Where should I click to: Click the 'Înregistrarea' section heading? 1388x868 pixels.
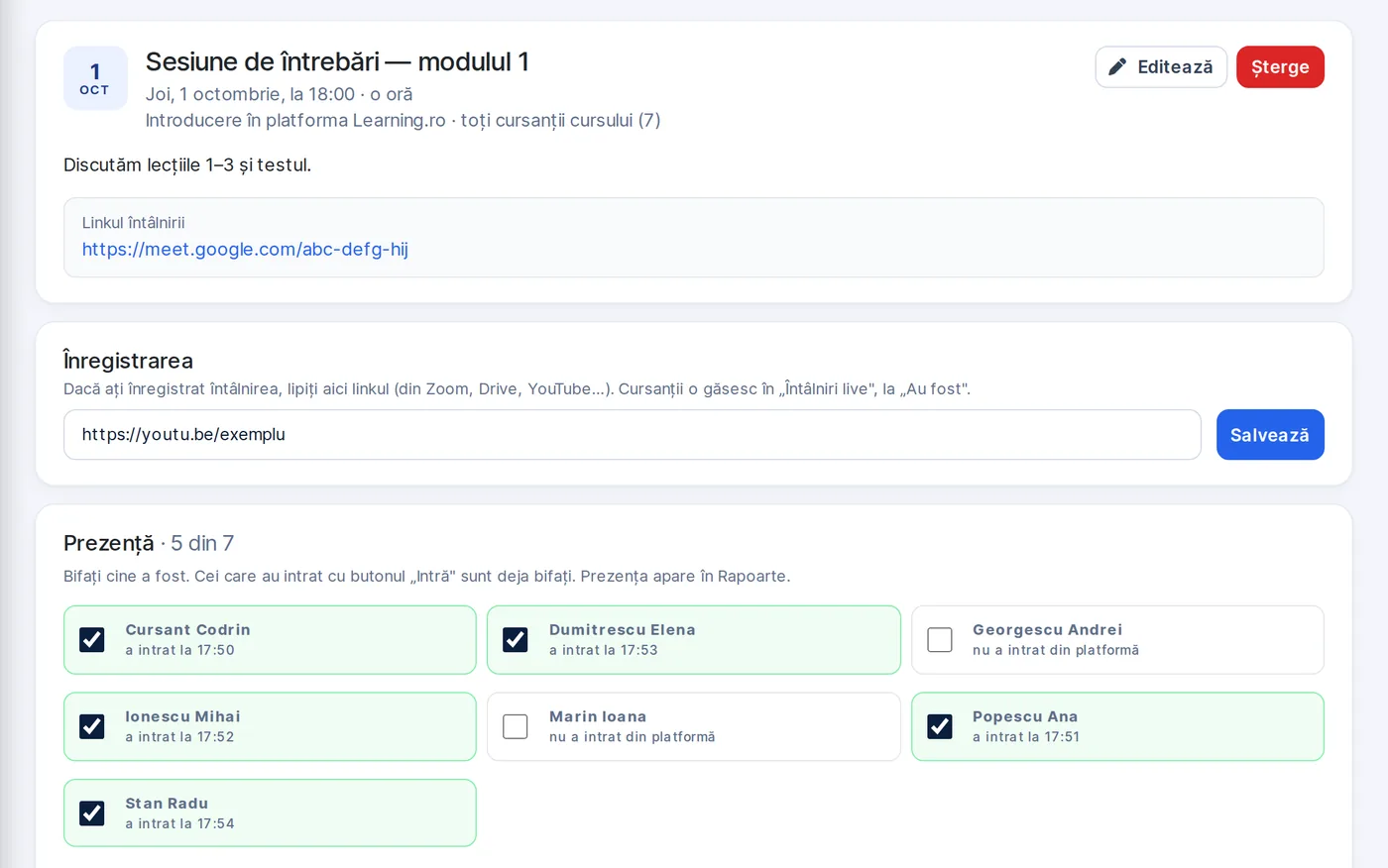pos(128,361)
